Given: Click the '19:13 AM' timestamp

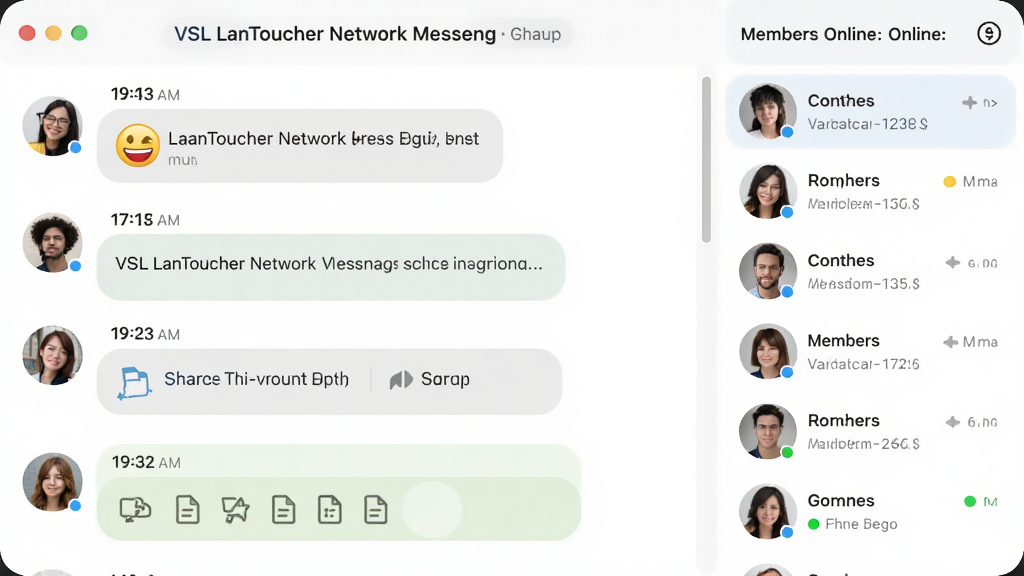Looking at the screenshot, I should [145, 95].
